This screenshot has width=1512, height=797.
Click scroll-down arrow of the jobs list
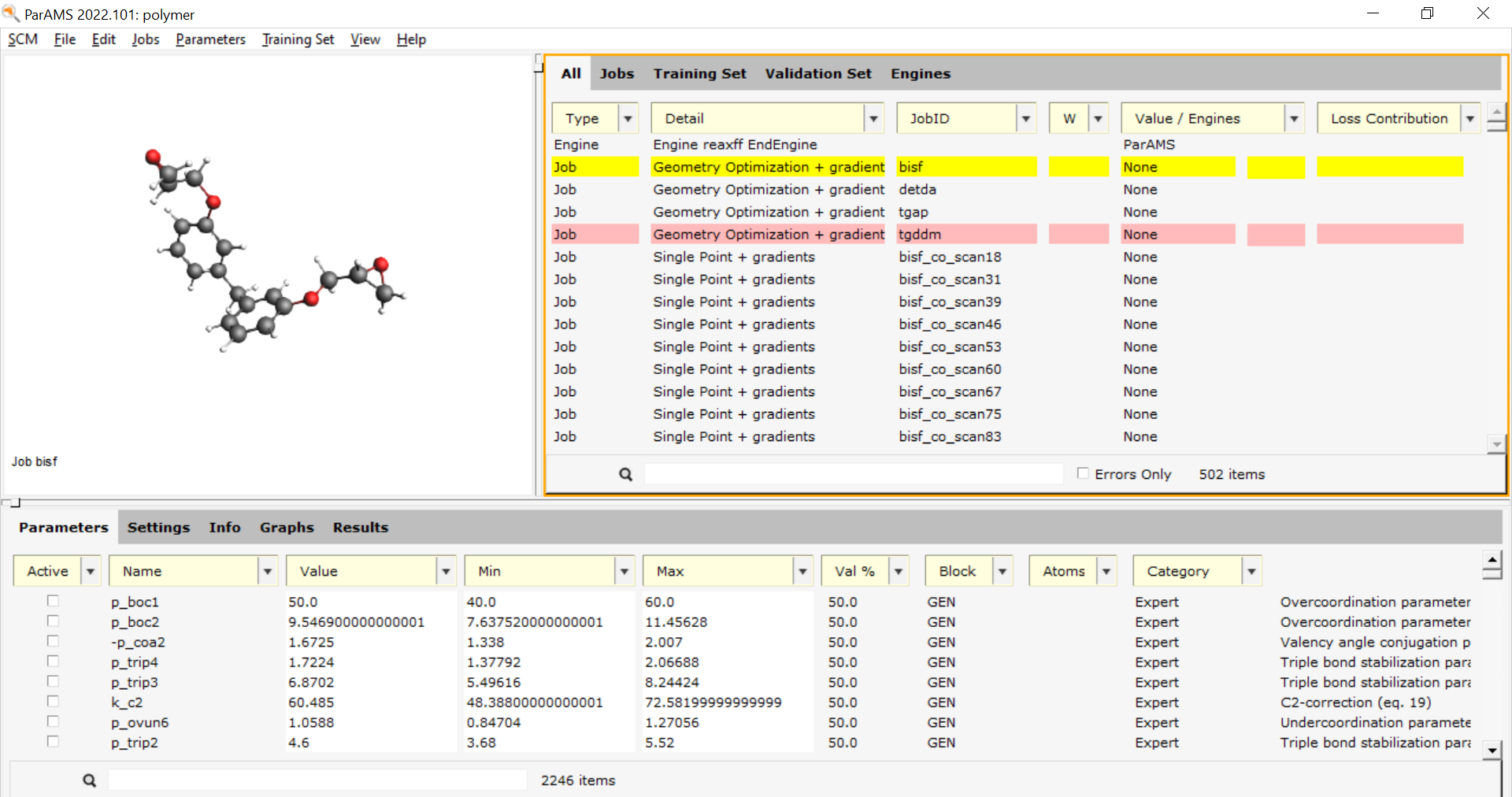click(1496, 445)
